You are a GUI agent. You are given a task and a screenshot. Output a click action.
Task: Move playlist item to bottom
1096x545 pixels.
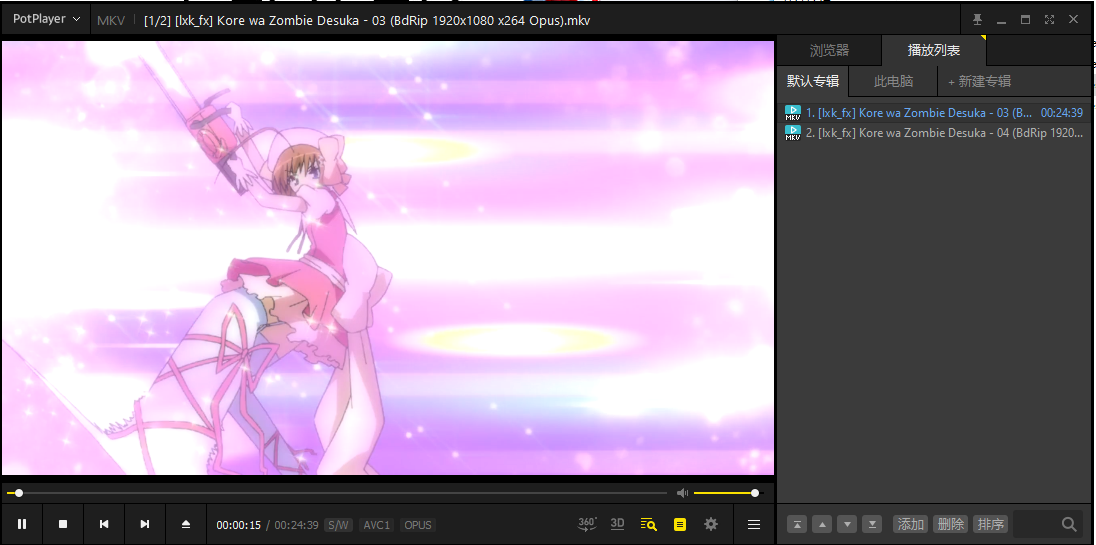tap(872, 524)
